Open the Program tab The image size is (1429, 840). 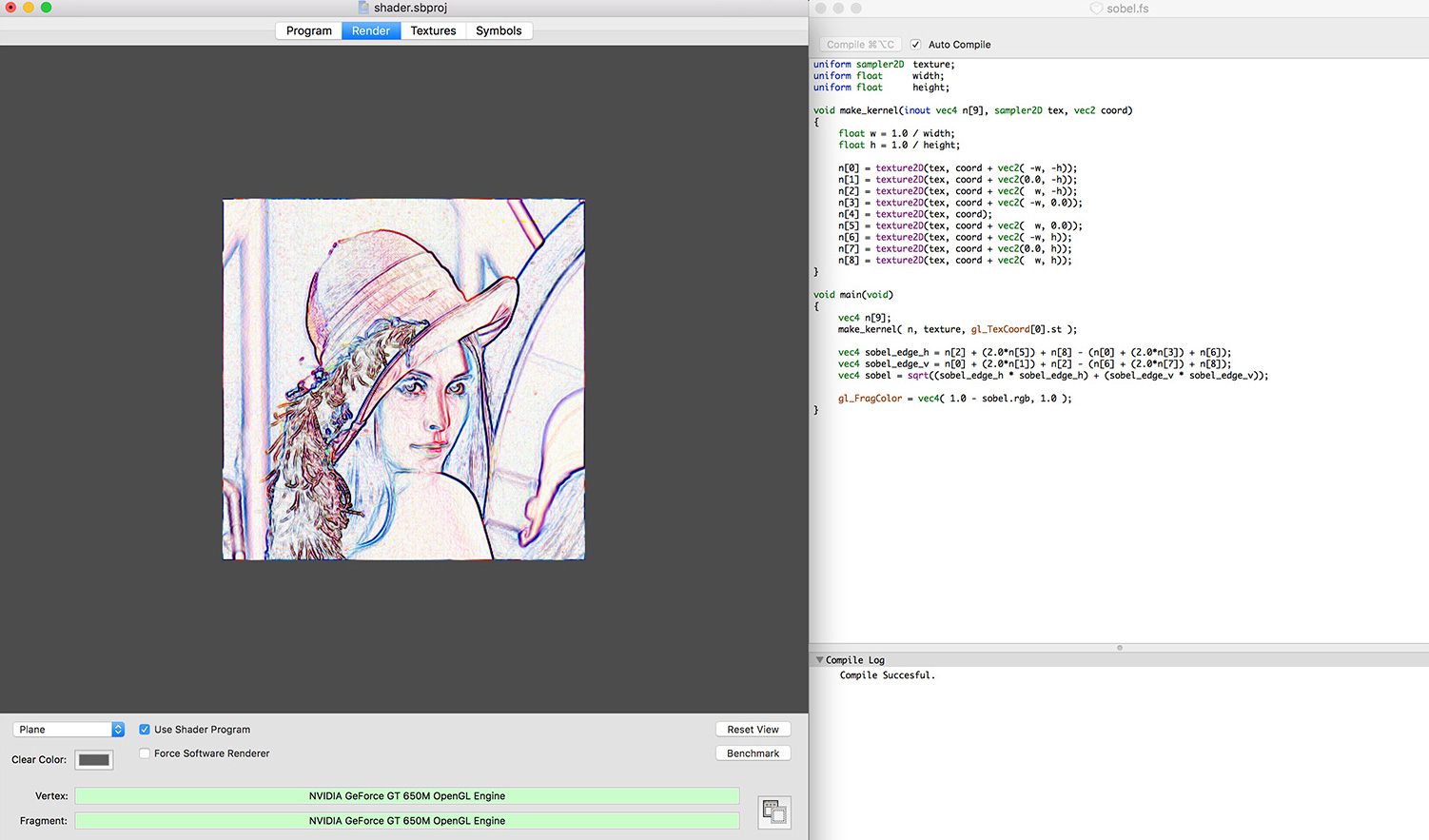tap(308, 30)
